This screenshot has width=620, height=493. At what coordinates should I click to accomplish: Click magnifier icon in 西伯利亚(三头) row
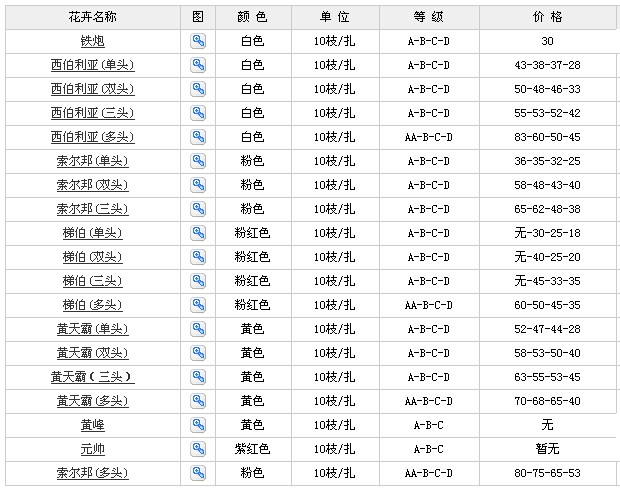tap(198, 113)
